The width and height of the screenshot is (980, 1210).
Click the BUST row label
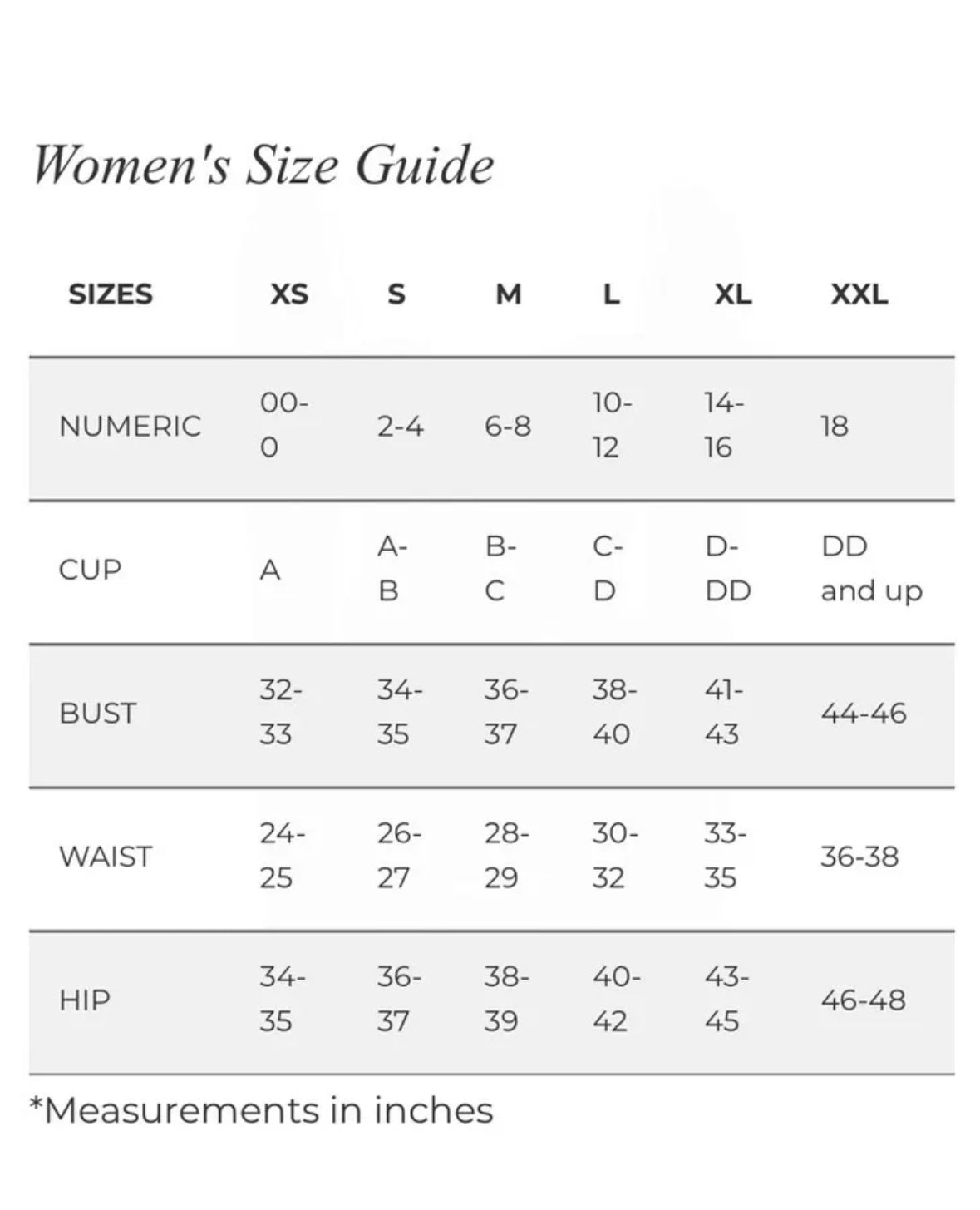point(98,713)
